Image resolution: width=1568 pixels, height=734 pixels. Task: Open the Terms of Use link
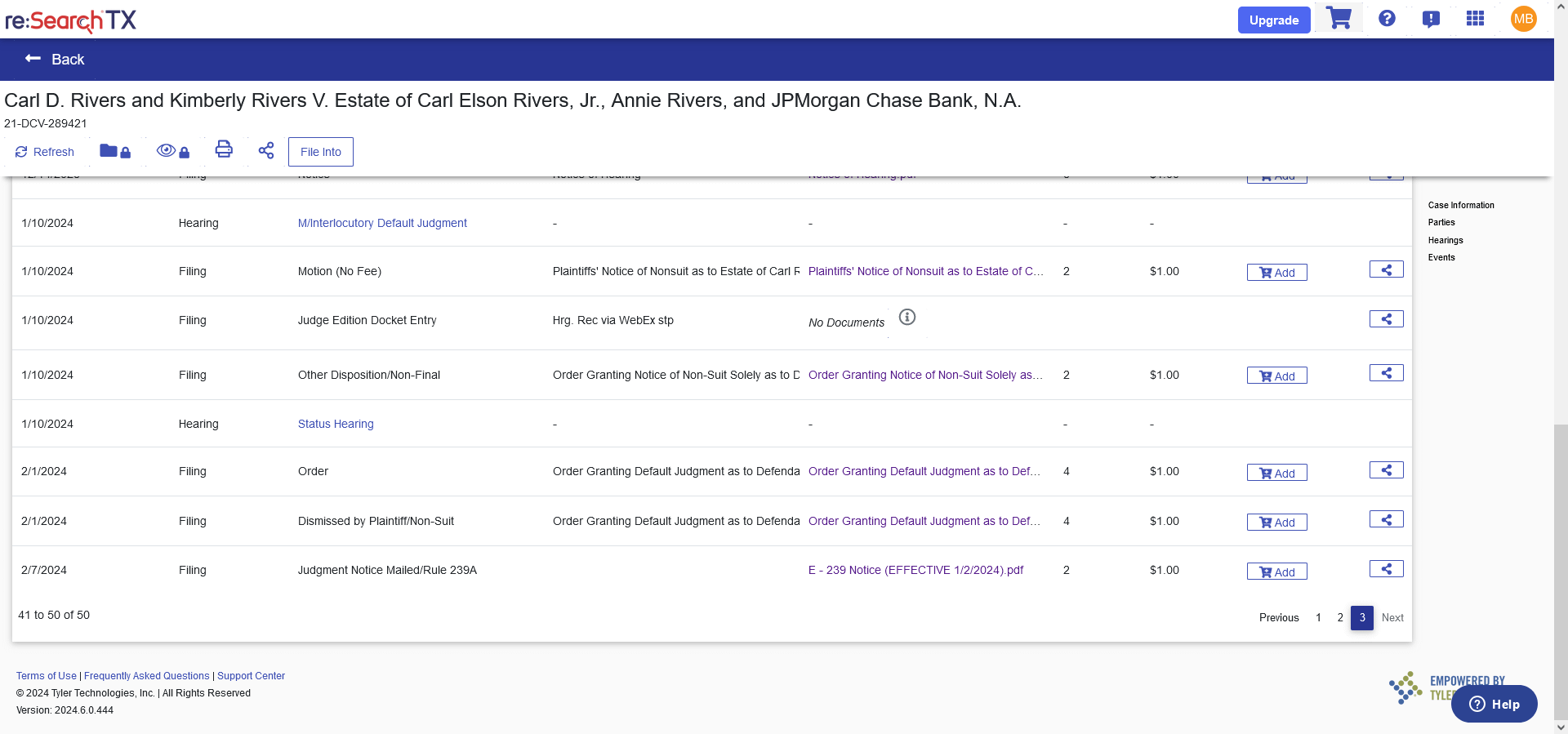click(x=47, y=676)
